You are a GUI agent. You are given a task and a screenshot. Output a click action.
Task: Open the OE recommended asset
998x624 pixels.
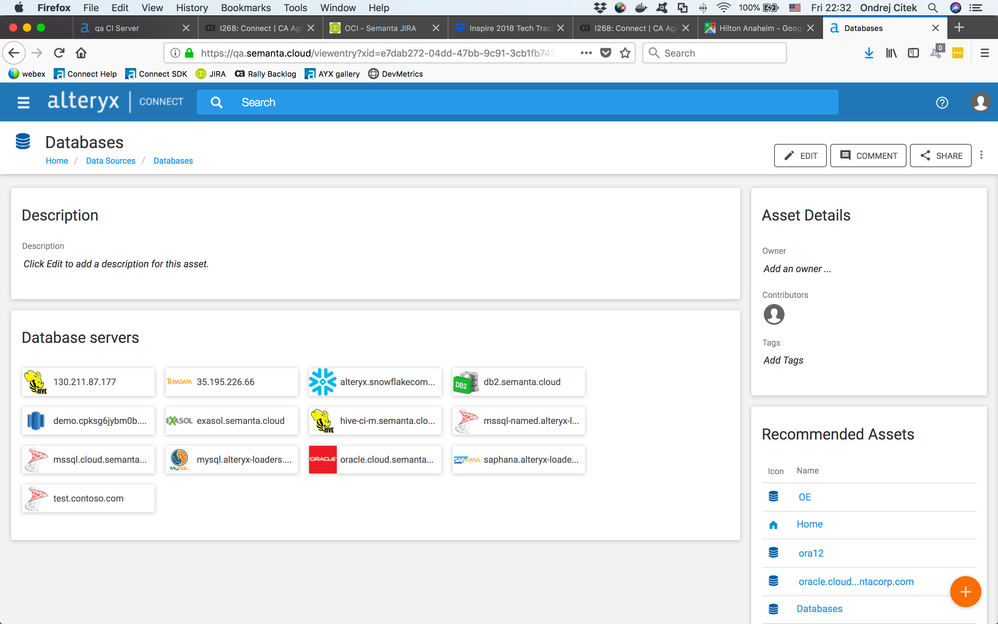805,497
